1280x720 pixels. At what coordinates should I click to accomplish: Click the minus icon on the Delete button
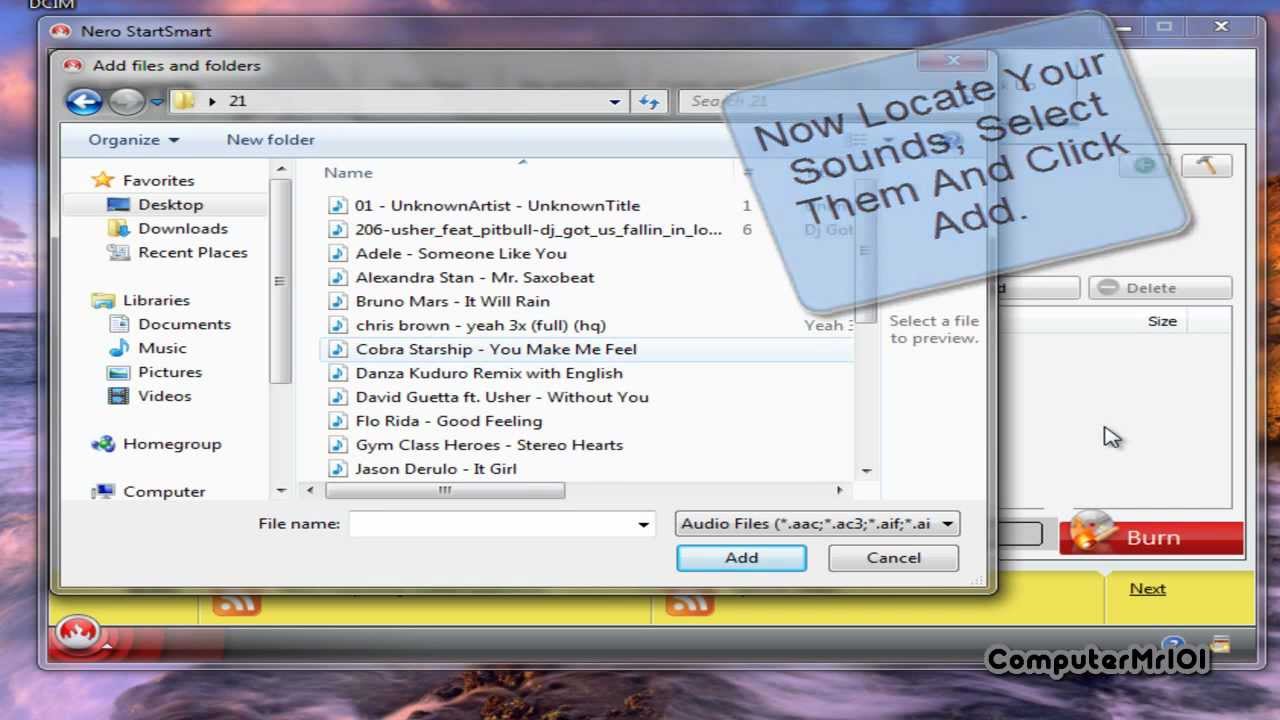click(x=1108, y=288)
